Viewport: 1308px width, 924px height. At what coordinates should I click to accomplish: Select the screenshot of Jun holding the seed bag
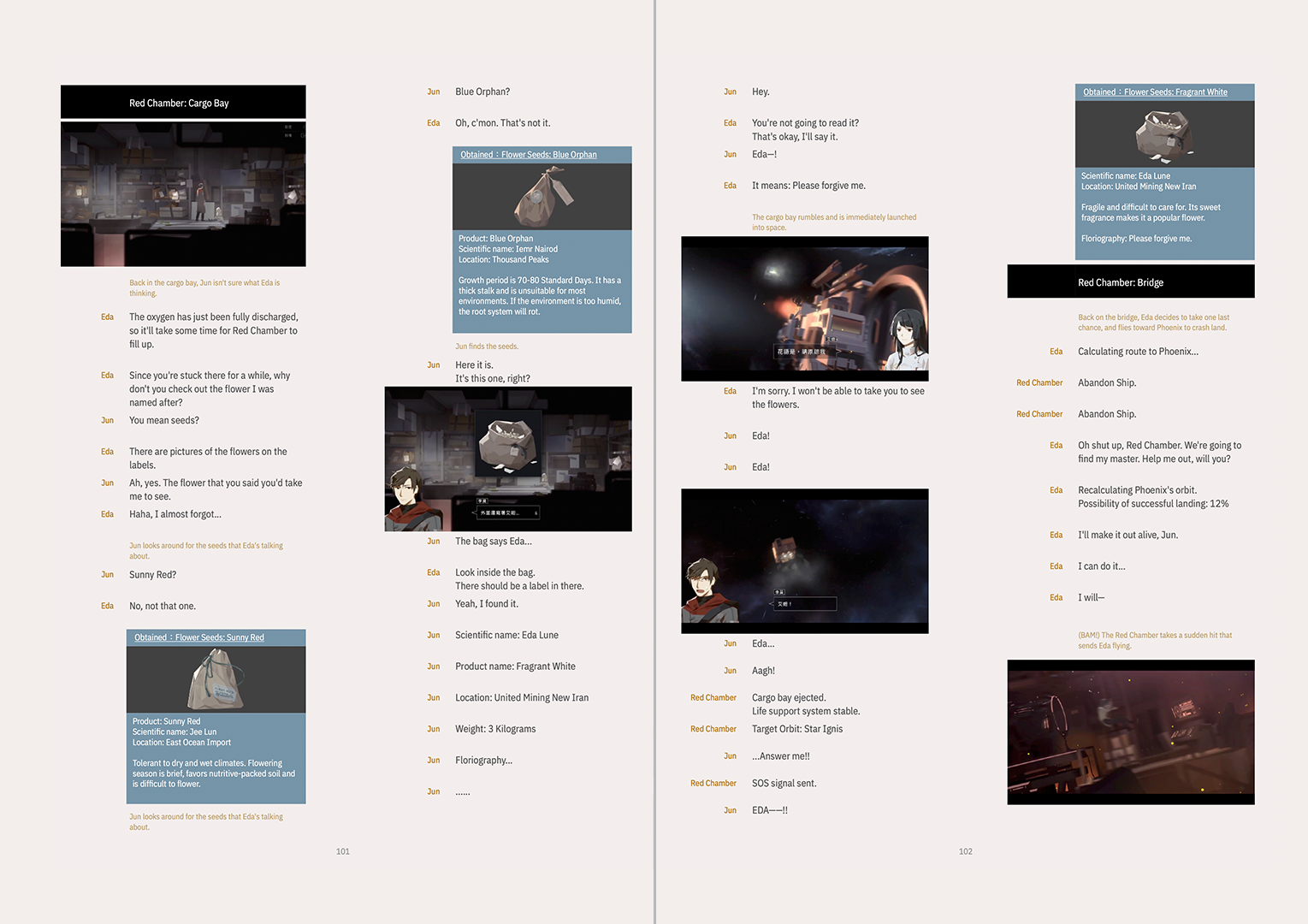(x=508, y=459)
